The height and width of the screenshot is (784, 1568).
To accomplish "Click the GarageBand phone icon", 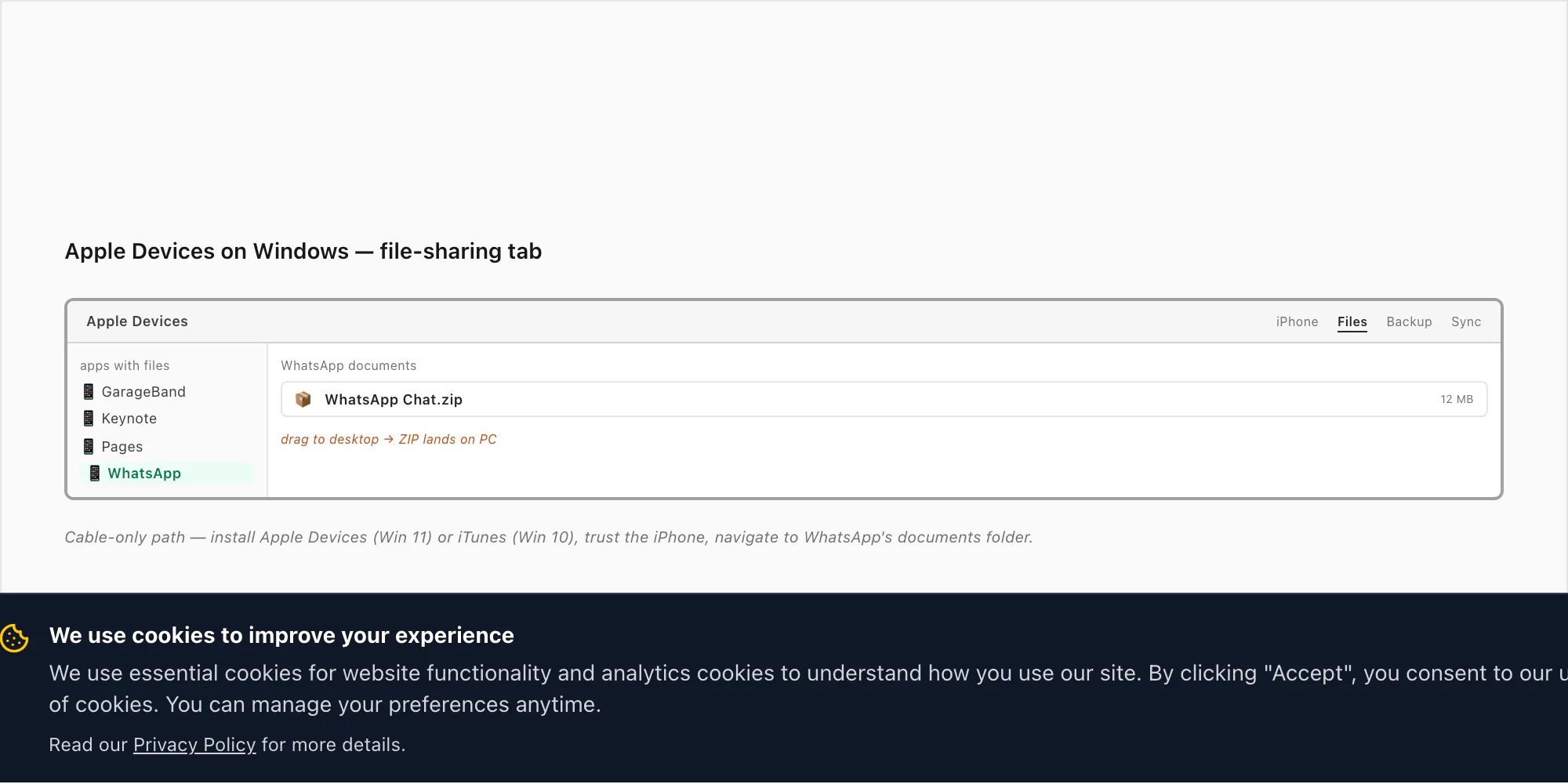I will click(x=89, y=392).
